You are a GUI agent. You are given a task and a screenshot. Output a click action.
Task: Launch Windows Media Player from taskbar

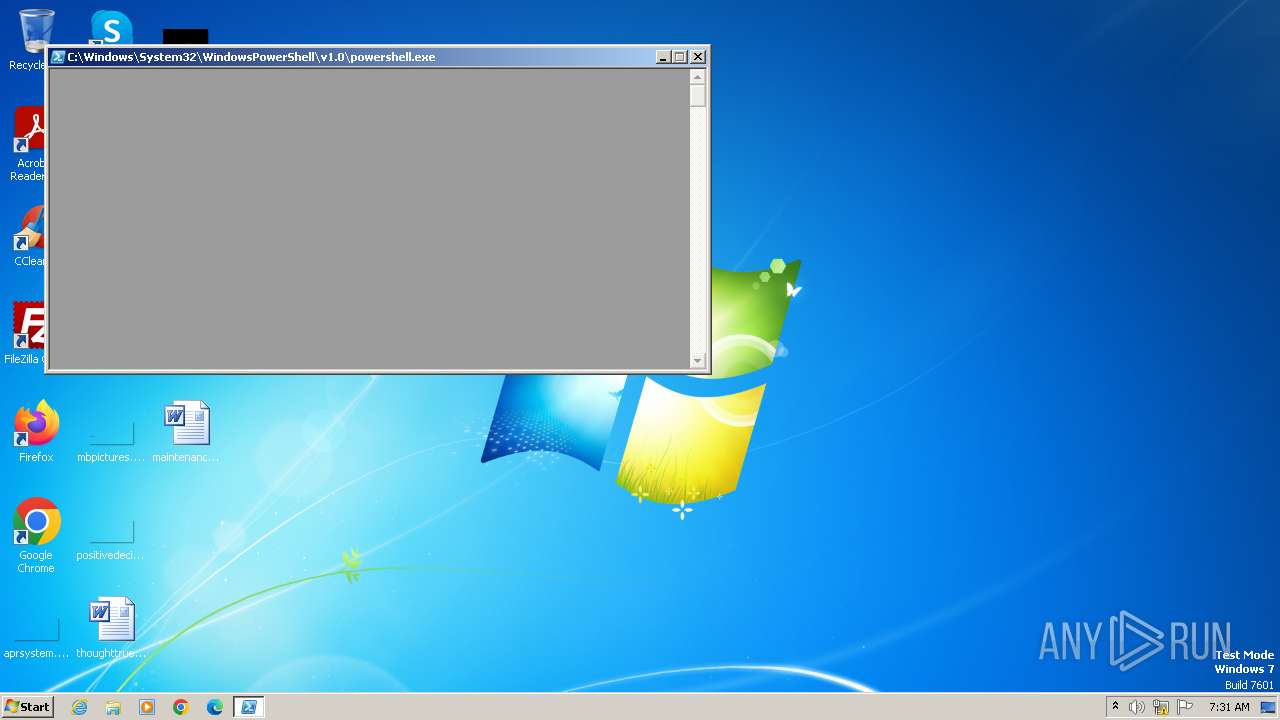pyautogui.click(x=147, y=707)
